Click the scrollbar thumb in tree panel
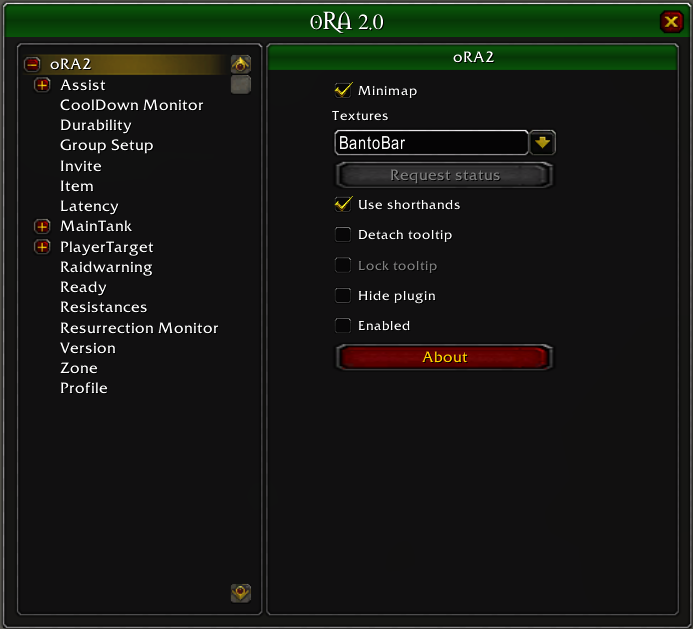 click(x=241, y=85)
